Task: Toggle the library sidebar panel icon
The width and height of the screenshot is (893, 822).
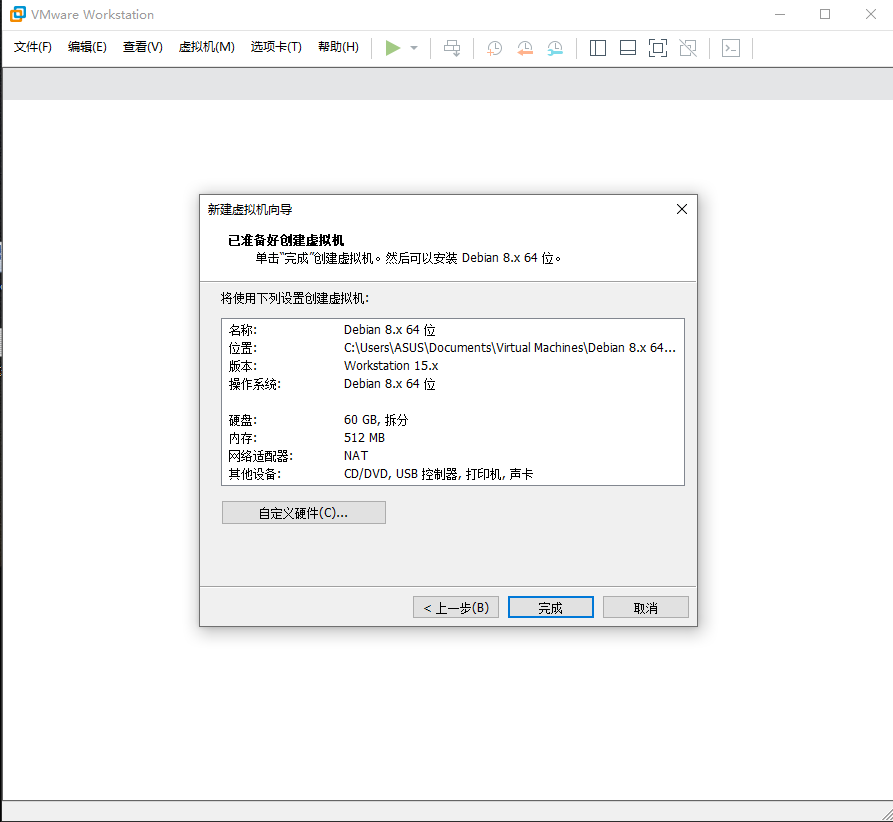Action: (597, 48)
